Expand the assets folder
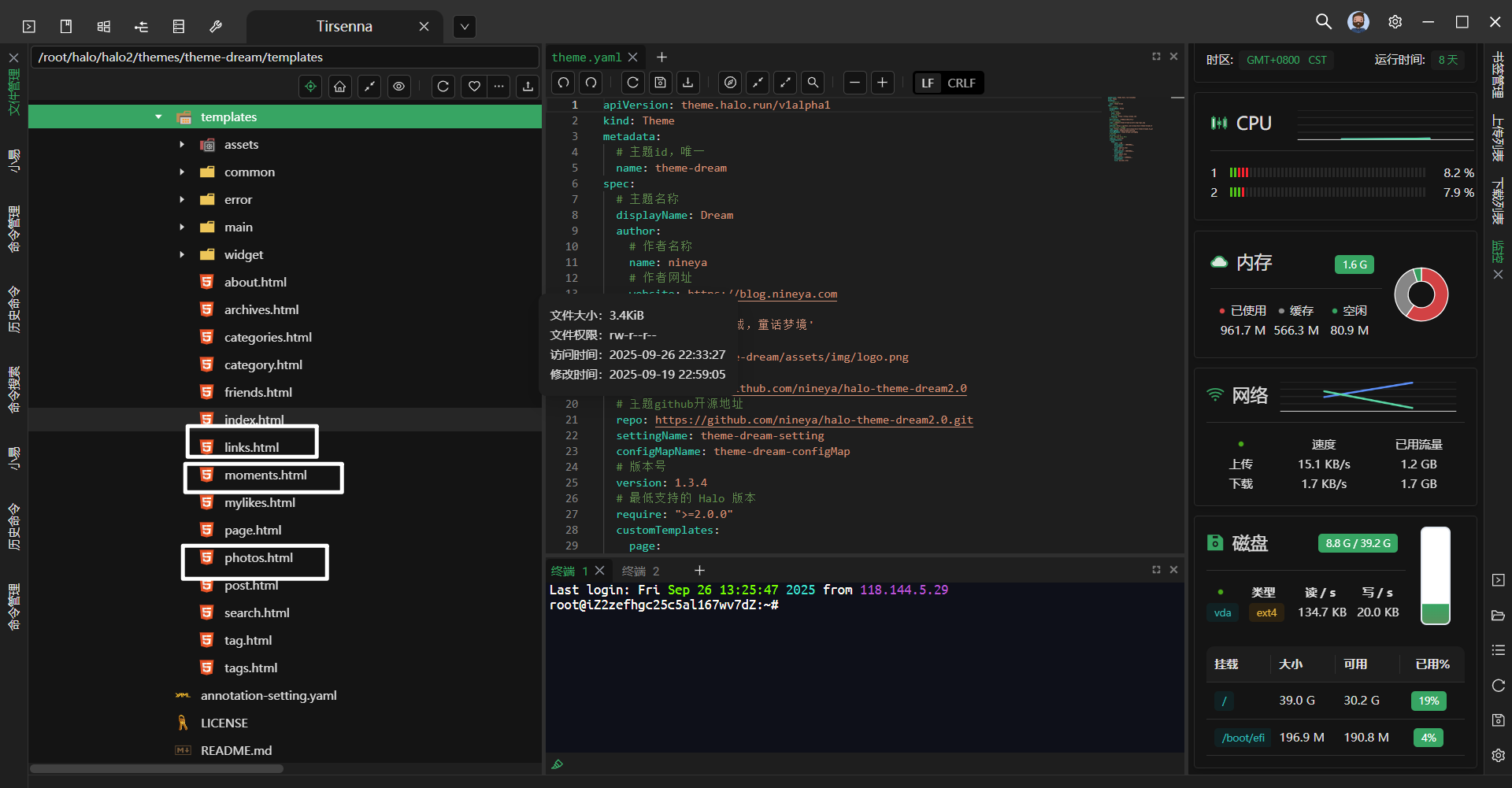This screenshot has height=788, width=1512. coord(182,145)
